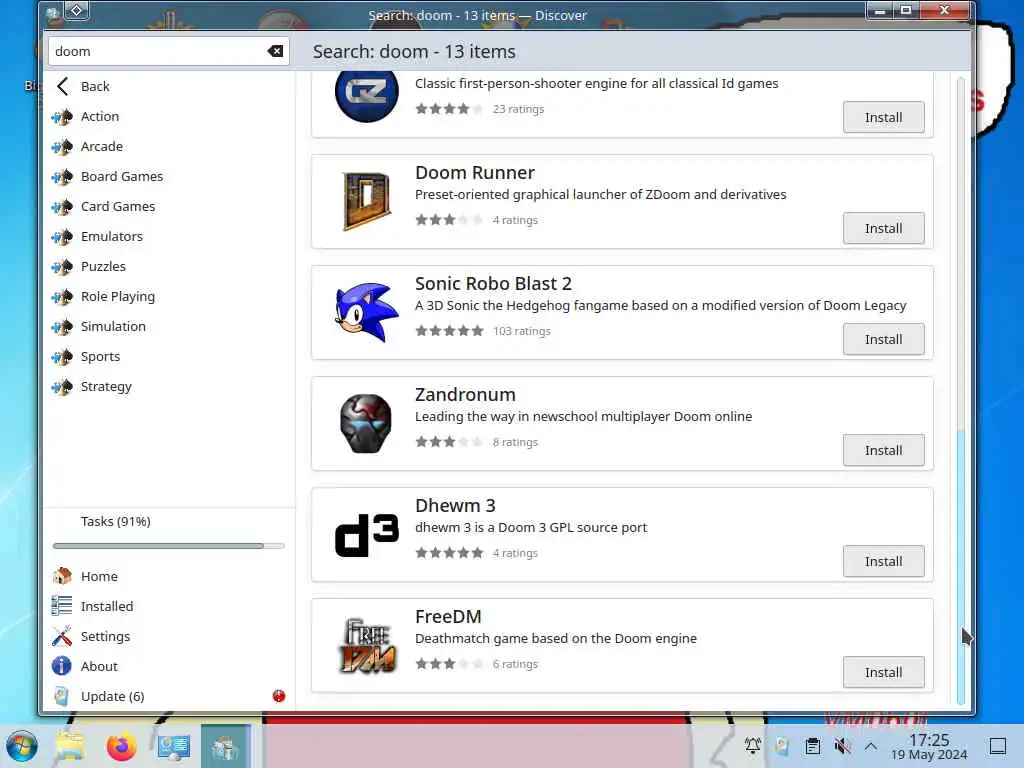
Task: Click the 103 ratings text
Action: coord(522,331)
